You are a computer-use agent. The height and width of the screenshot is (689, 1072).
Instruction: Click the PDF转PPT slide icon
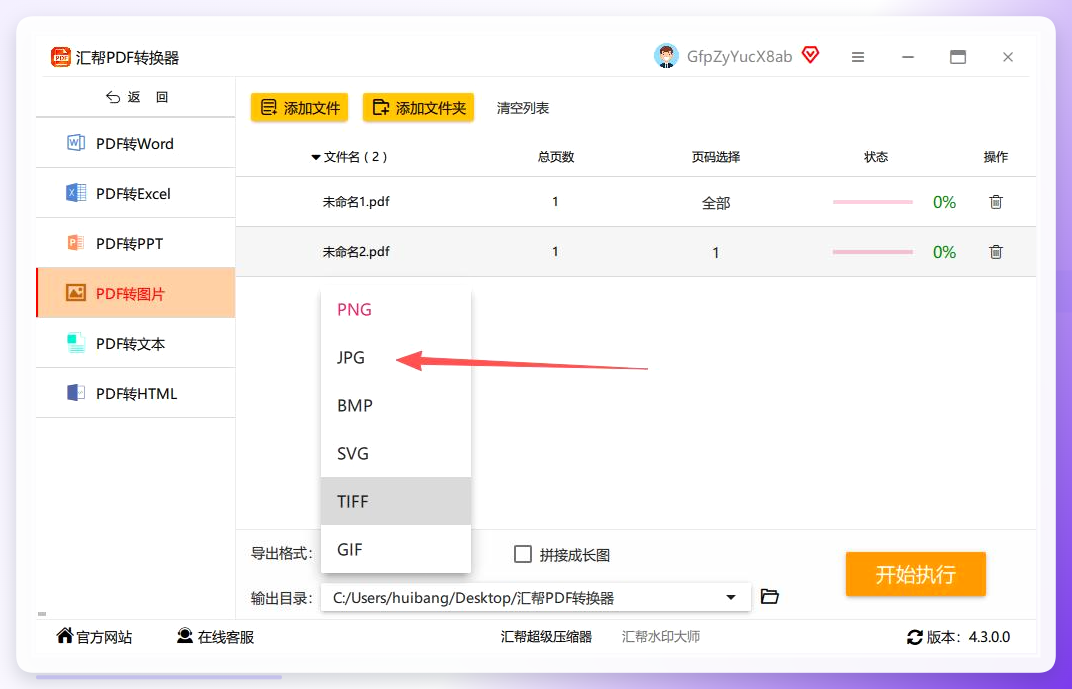tap(76, 243)
